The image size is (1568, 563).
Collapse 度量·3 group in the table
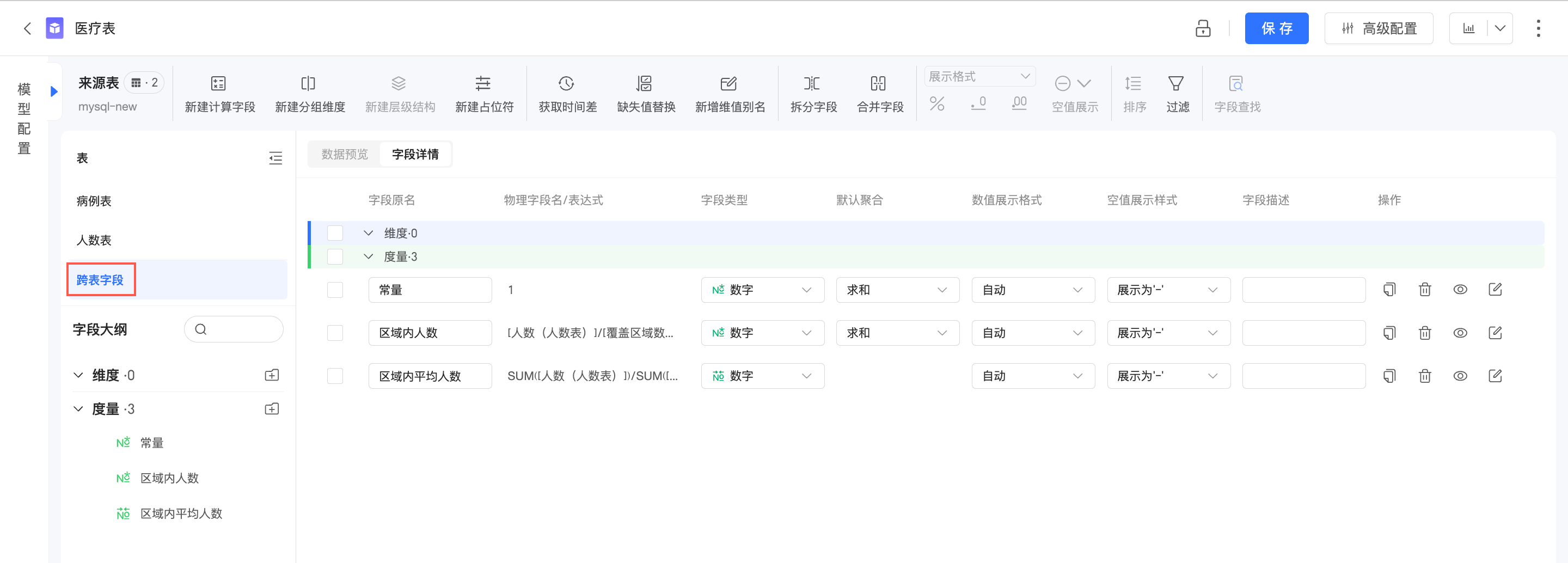tap(368, 257)
